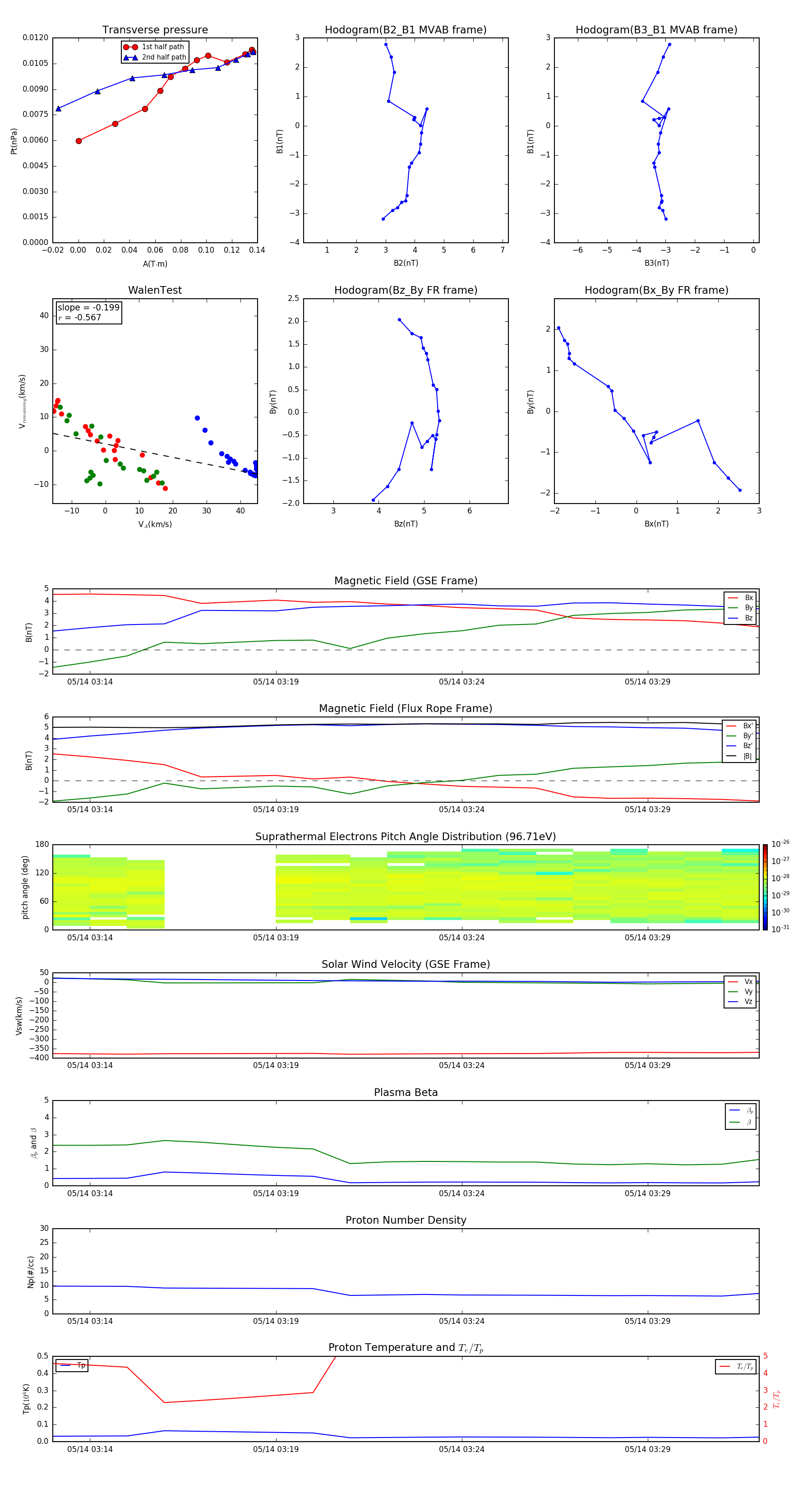
Task: Click the 'A(T·m)' x-axis label
Action: (x=155, y=264)
